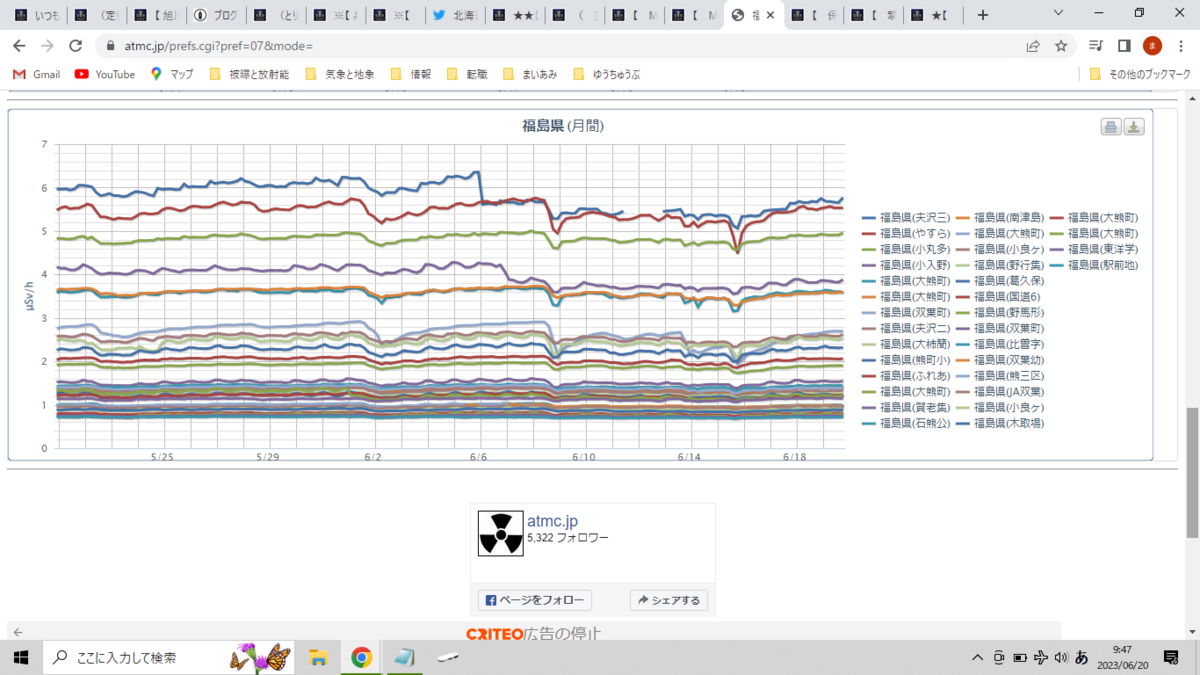Switch to Chrome on the taskbar
The width and height of the screenshot is (1200, 675).
coord(362,657)
